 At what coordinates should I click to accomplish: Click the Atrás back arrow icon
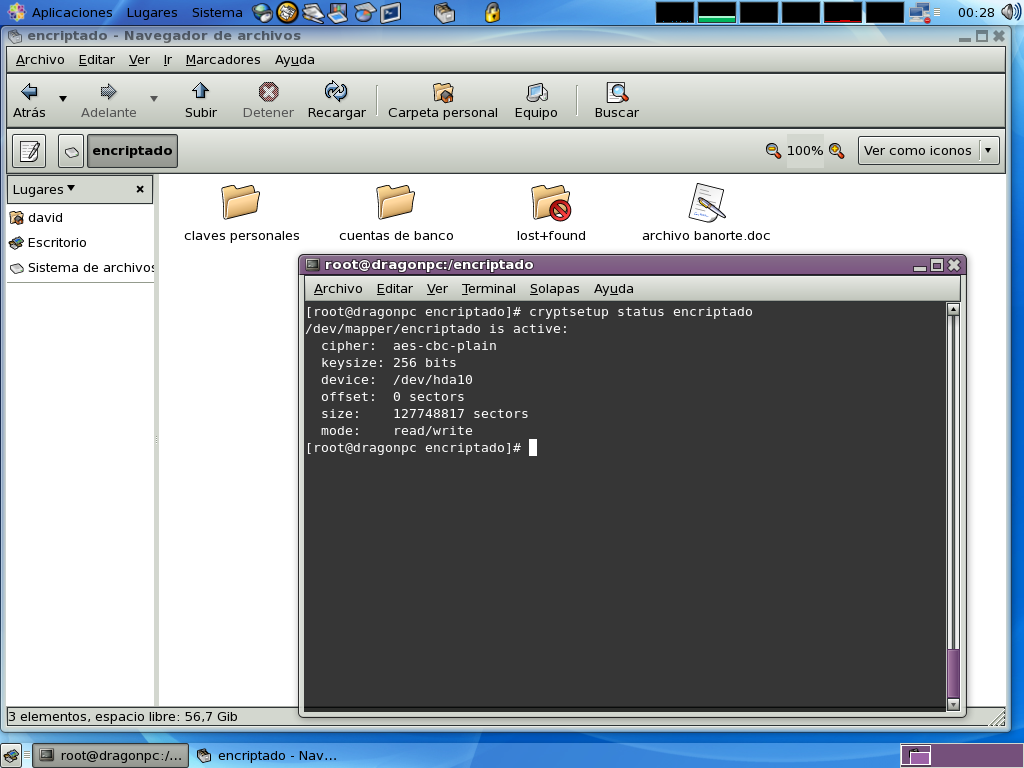tap(29, 92)
